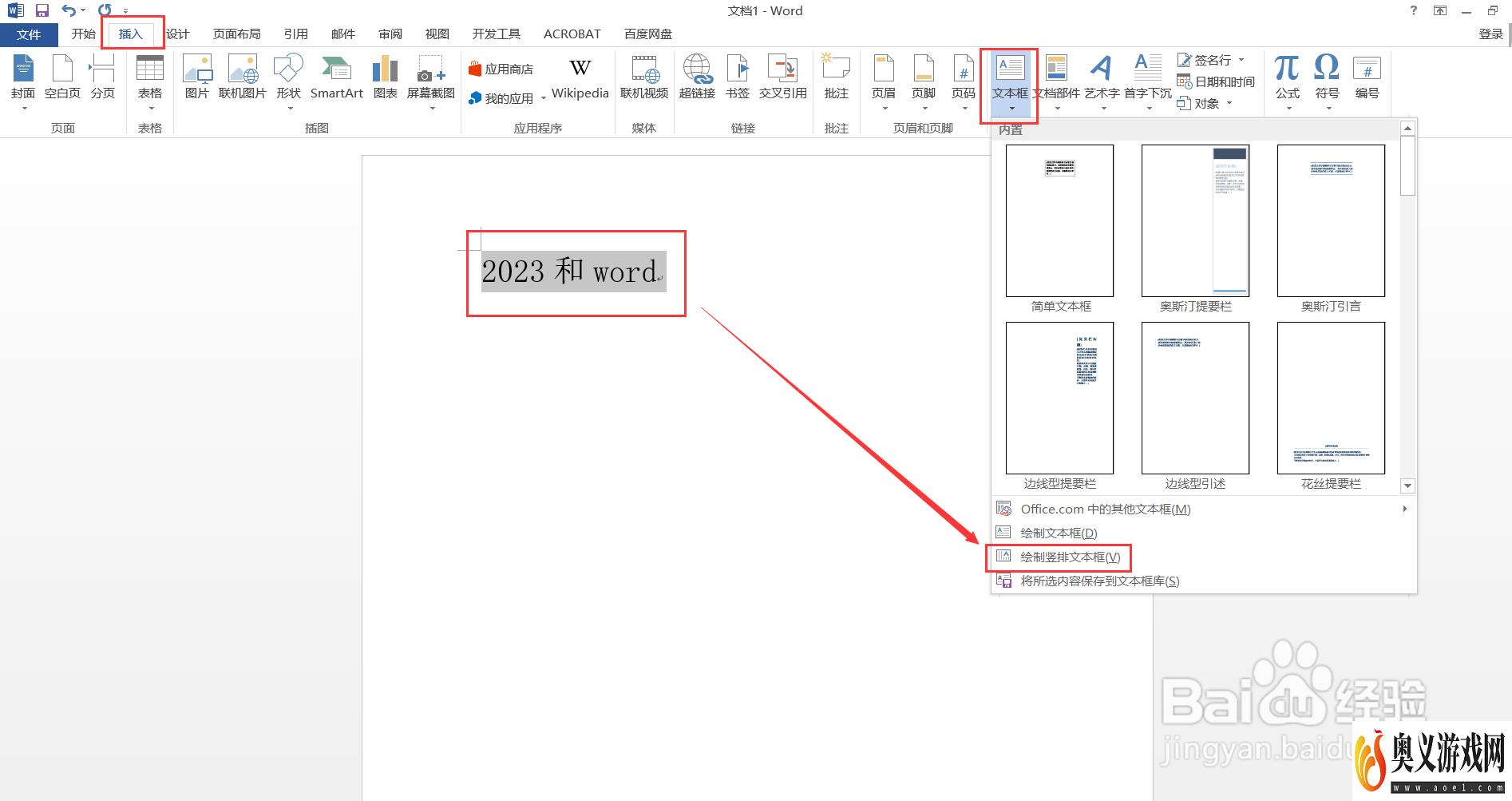This screenshot has width=1512, height=801.
Task: Open the References (引用) tab
Action: click(x=296, y=34)
